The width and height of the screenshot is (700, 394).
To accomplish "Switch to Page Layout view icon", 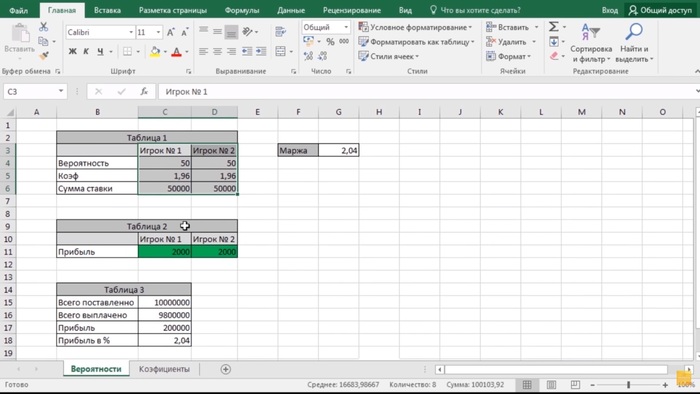I will 551,385.
